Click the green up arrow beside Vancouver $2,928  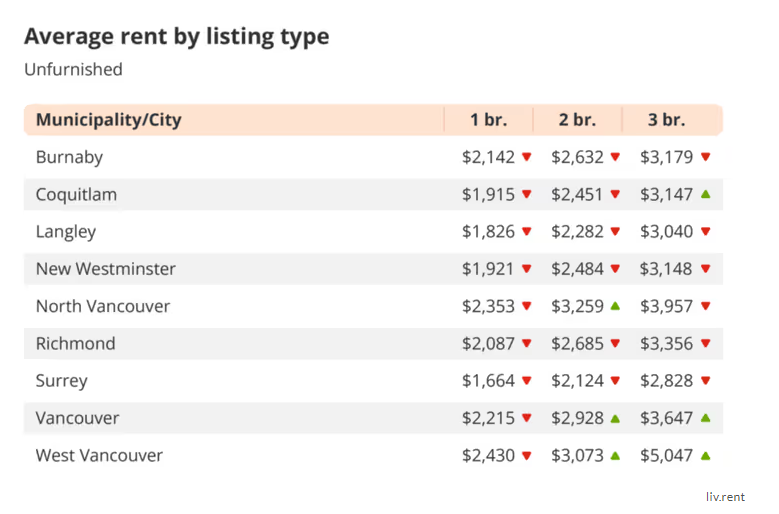(x=615, y=418)
